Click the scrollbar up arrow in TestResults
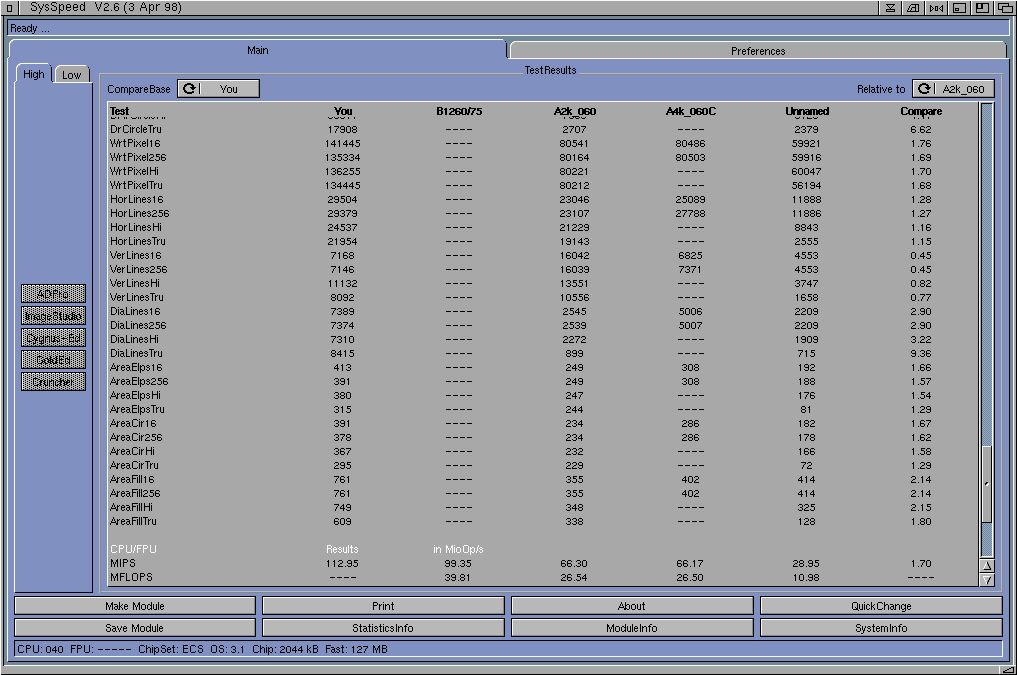This screenshot has height=675, width=1017. click(x=987, y=565)
